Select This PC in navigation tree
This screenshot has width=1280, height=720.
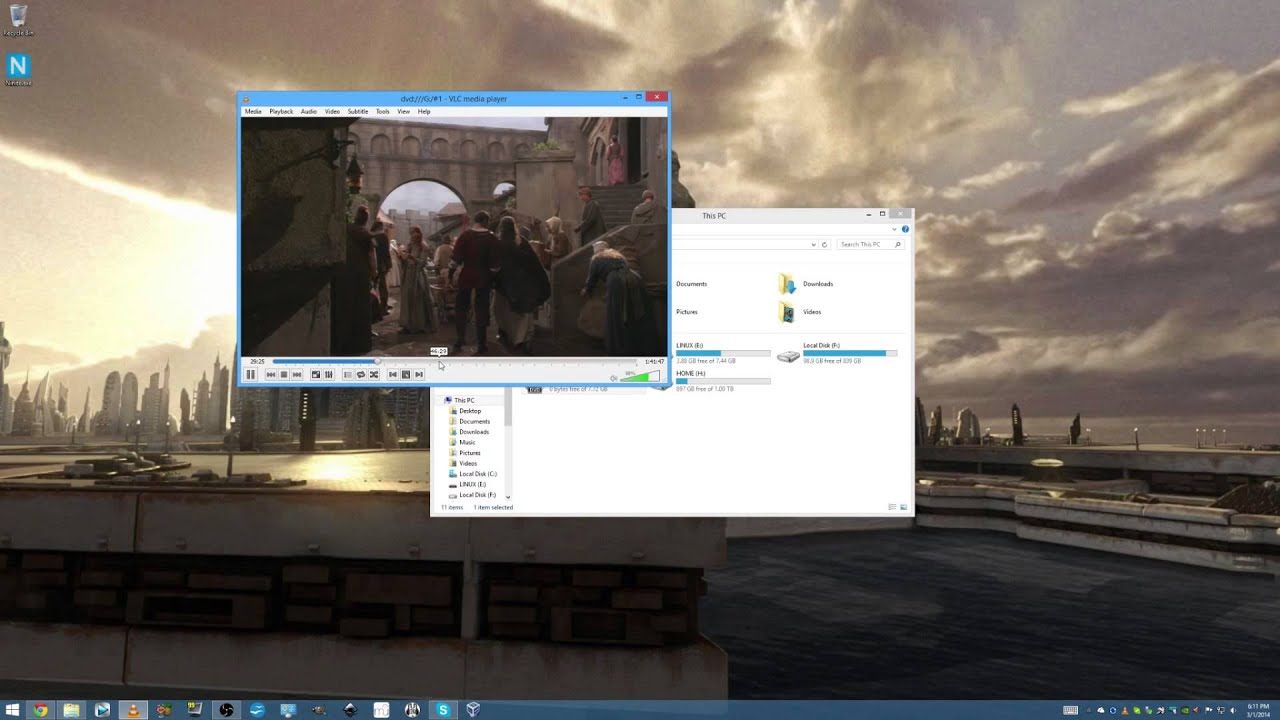[x=464, y=400]
